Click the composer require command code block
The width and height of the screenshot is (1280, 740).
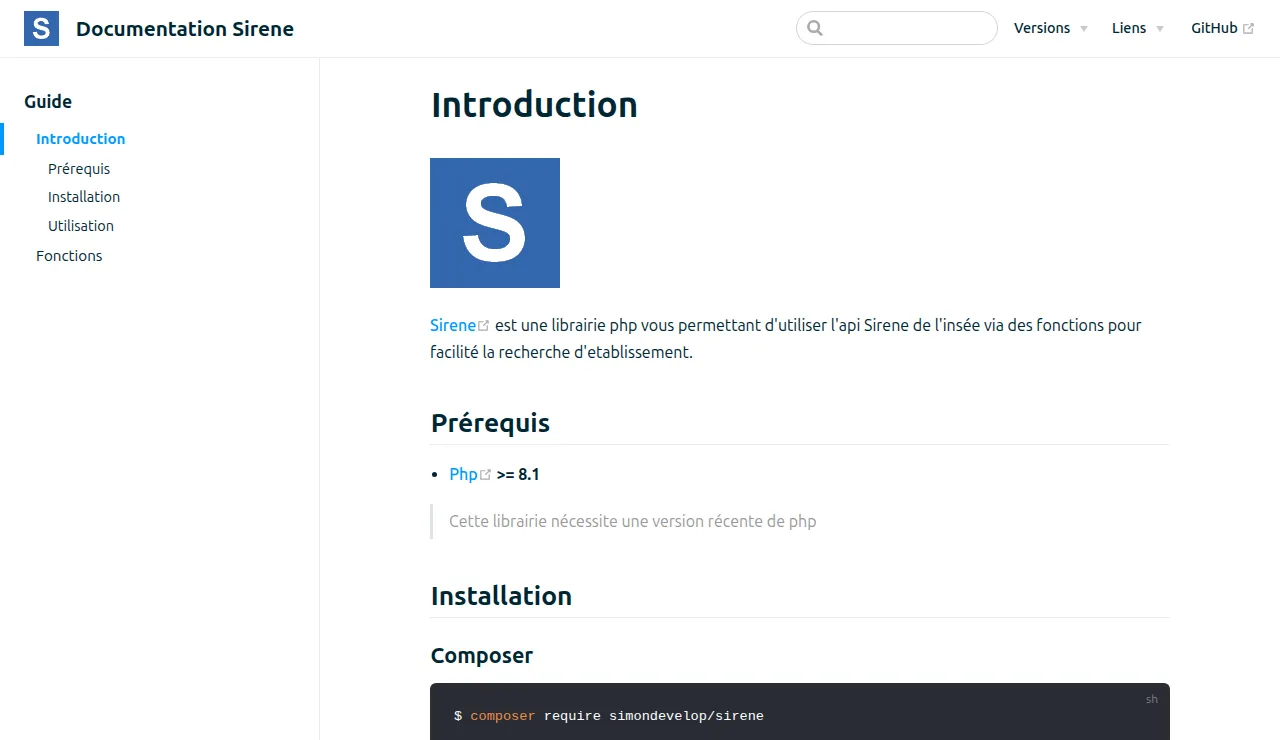click(x=800, y=712)
